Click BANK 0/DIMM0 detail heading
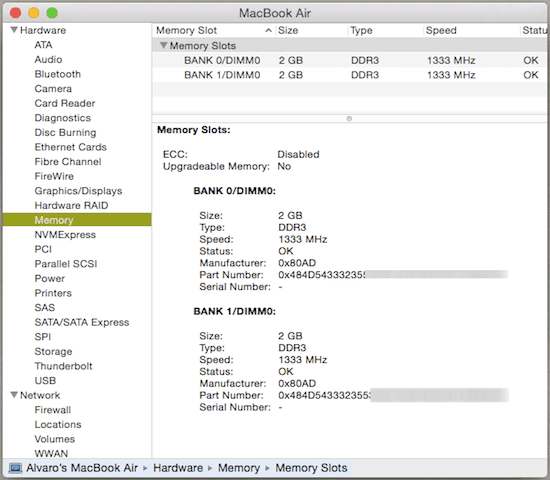This screenshot has width=550, height=480. tap(235, 191)
